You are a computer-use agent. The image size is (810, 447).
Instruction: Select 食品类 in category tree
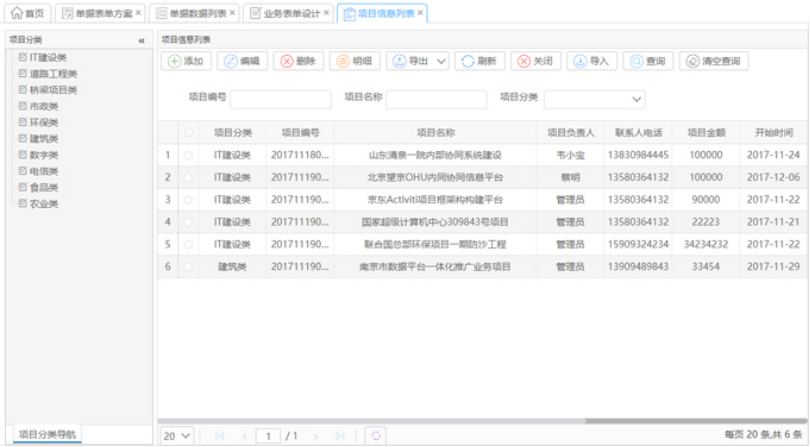[43, 187]
